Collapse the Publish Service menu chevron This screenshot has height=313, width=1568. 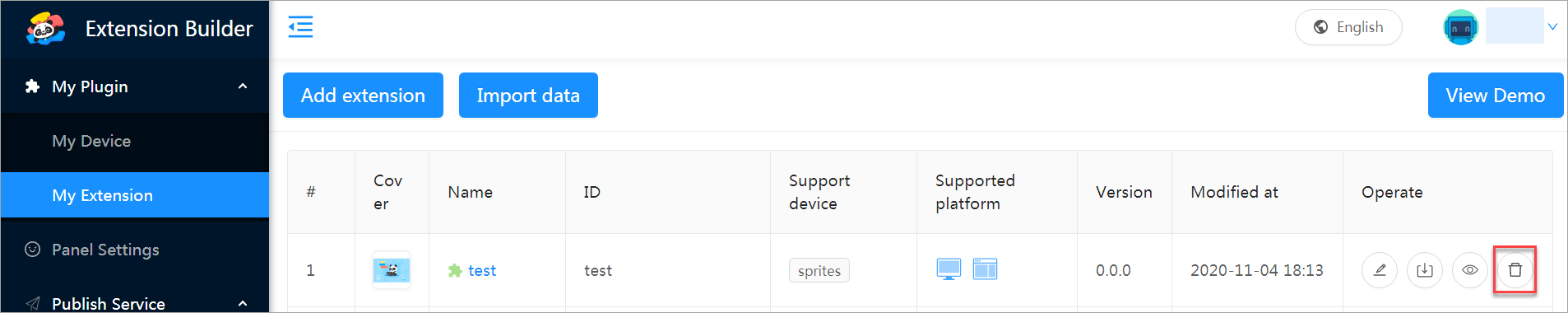click(243, 304)
